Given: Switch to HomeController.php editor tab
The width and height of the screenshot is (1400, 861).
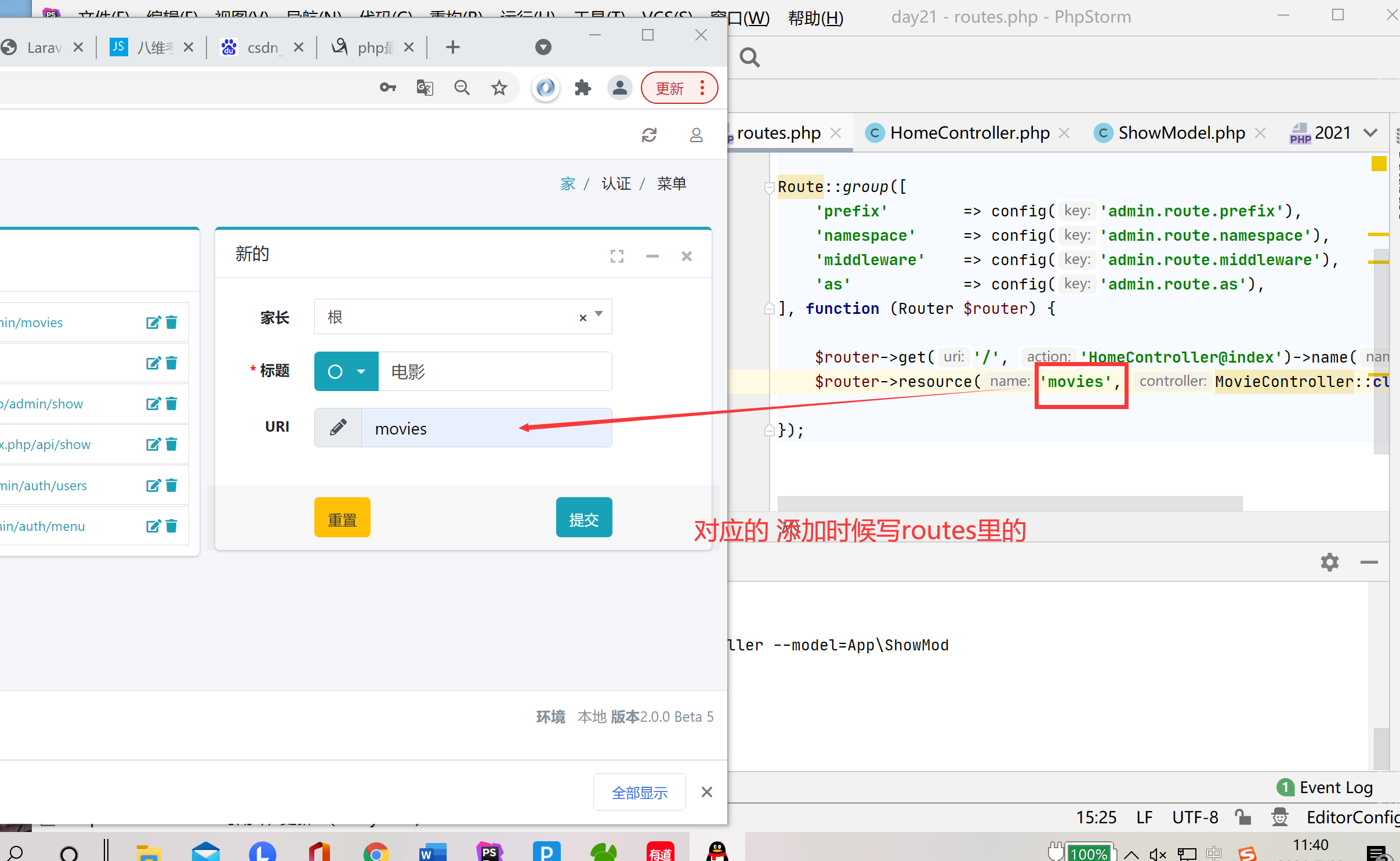Looking at the screenshot, I should tap(969, 133).
